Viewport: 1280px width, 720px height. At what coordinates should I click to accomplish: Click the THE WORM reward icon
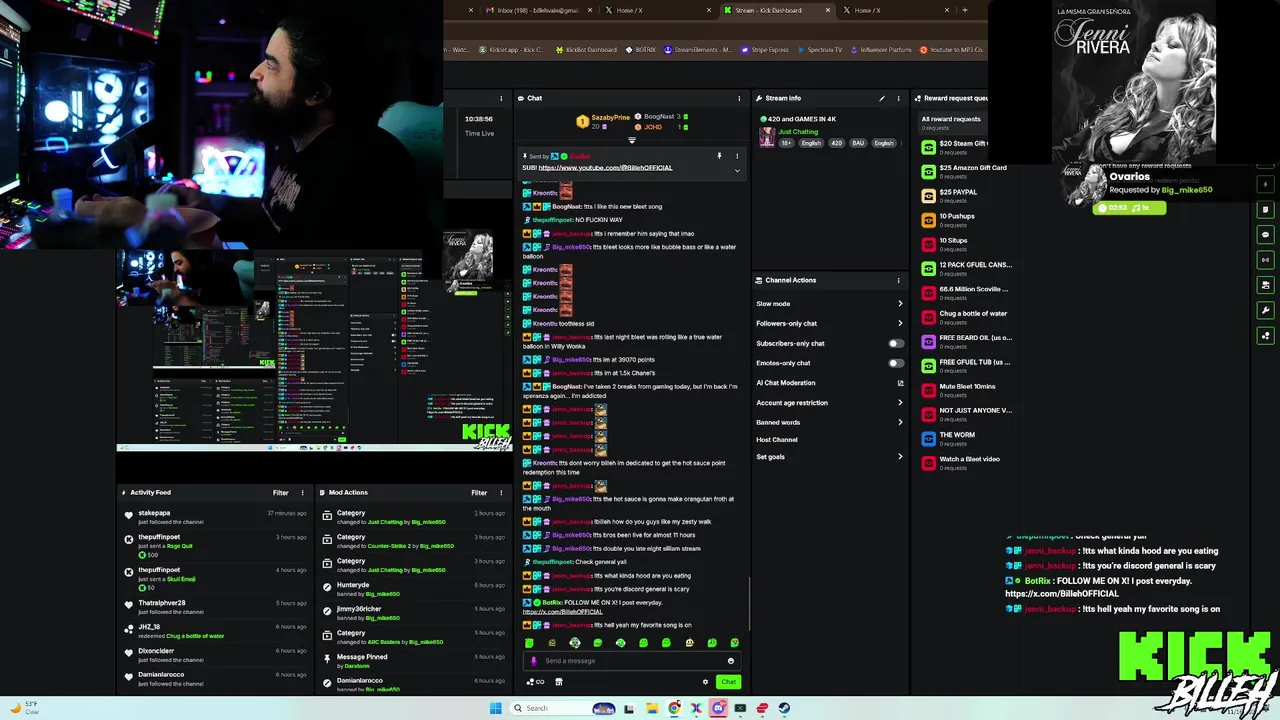point(928,438)
